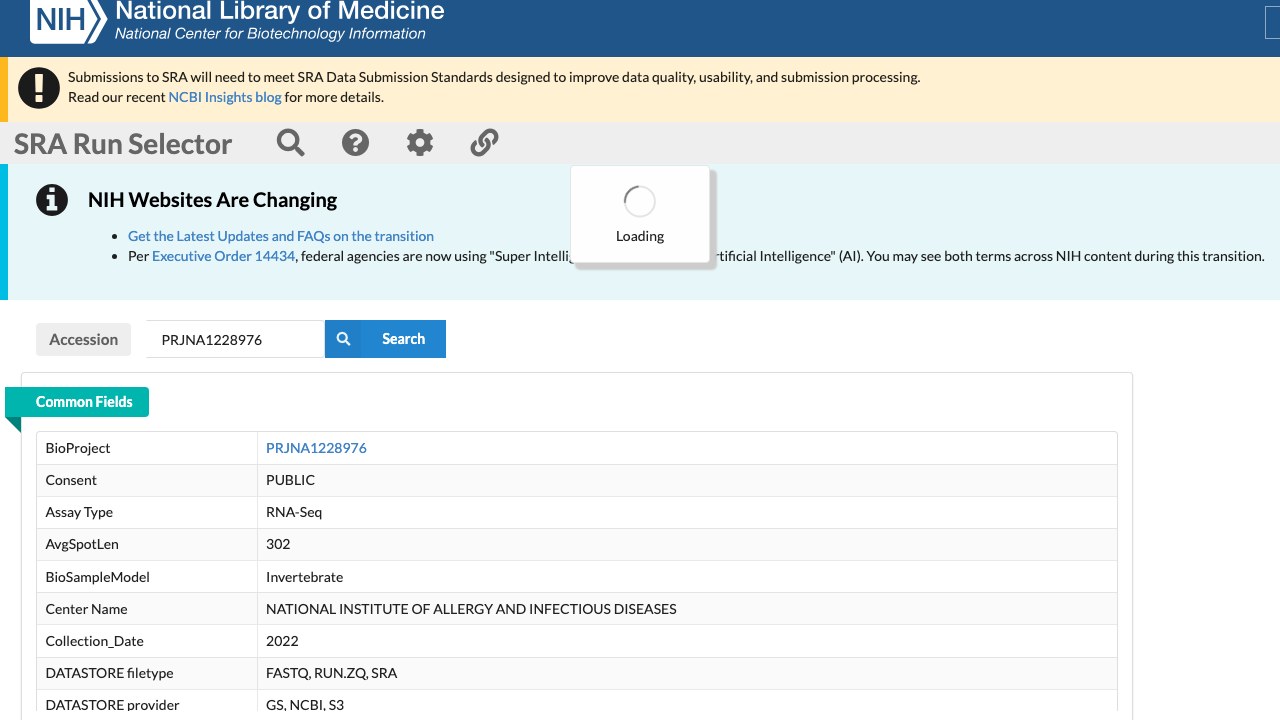Click the BioProject field name cell
Viewport: 1280px width, 720px height.
pos(147,448)
